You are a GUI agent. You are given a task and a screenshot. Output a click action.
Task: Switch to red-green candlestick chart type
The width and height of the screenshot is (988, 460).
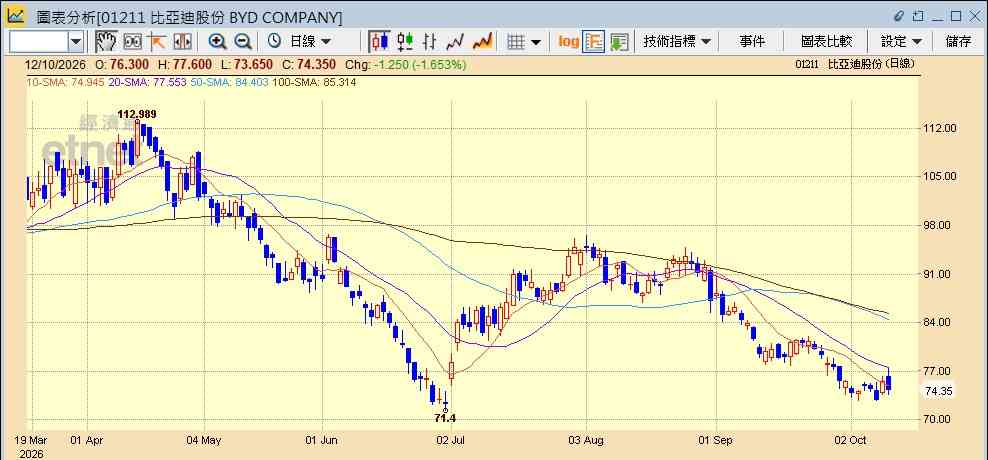pos(405,42)
